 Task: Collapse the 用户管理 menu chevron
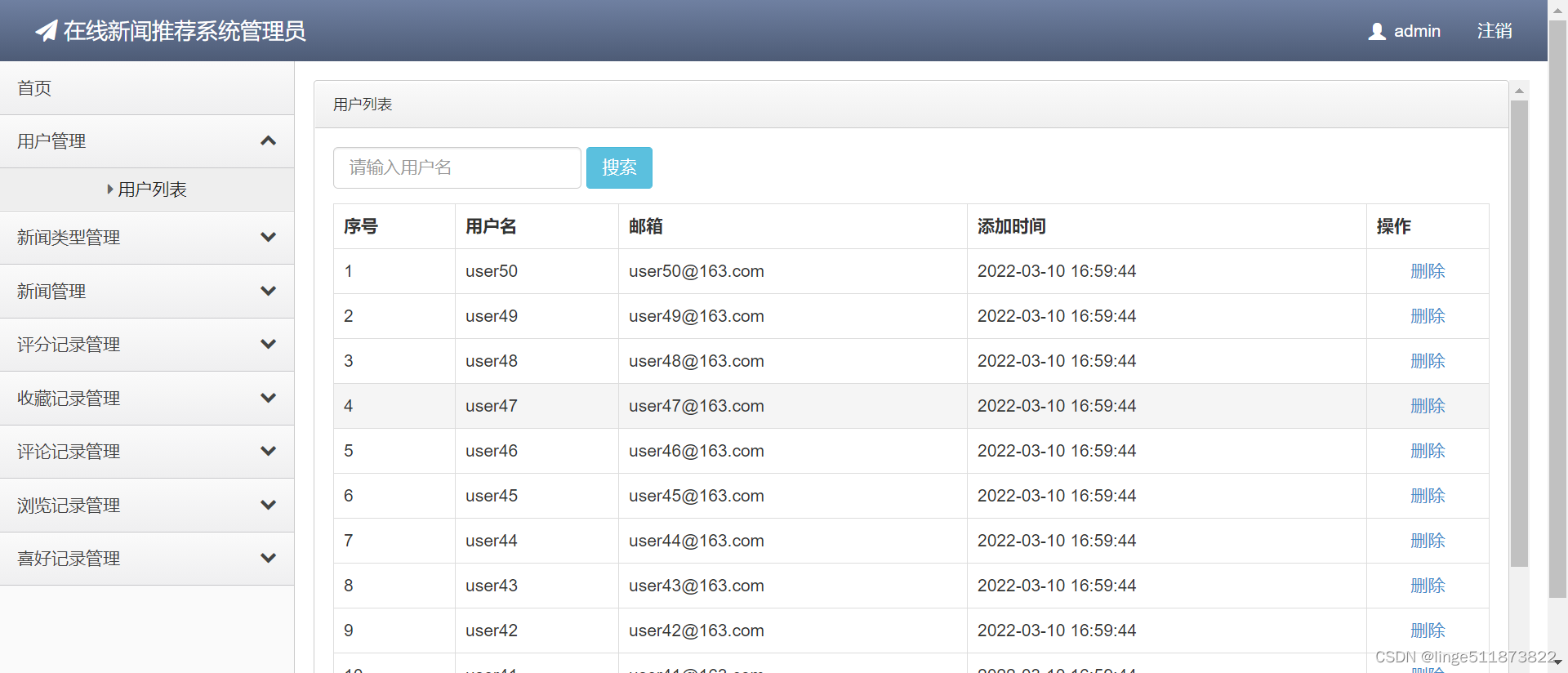(x=268, y=141)
